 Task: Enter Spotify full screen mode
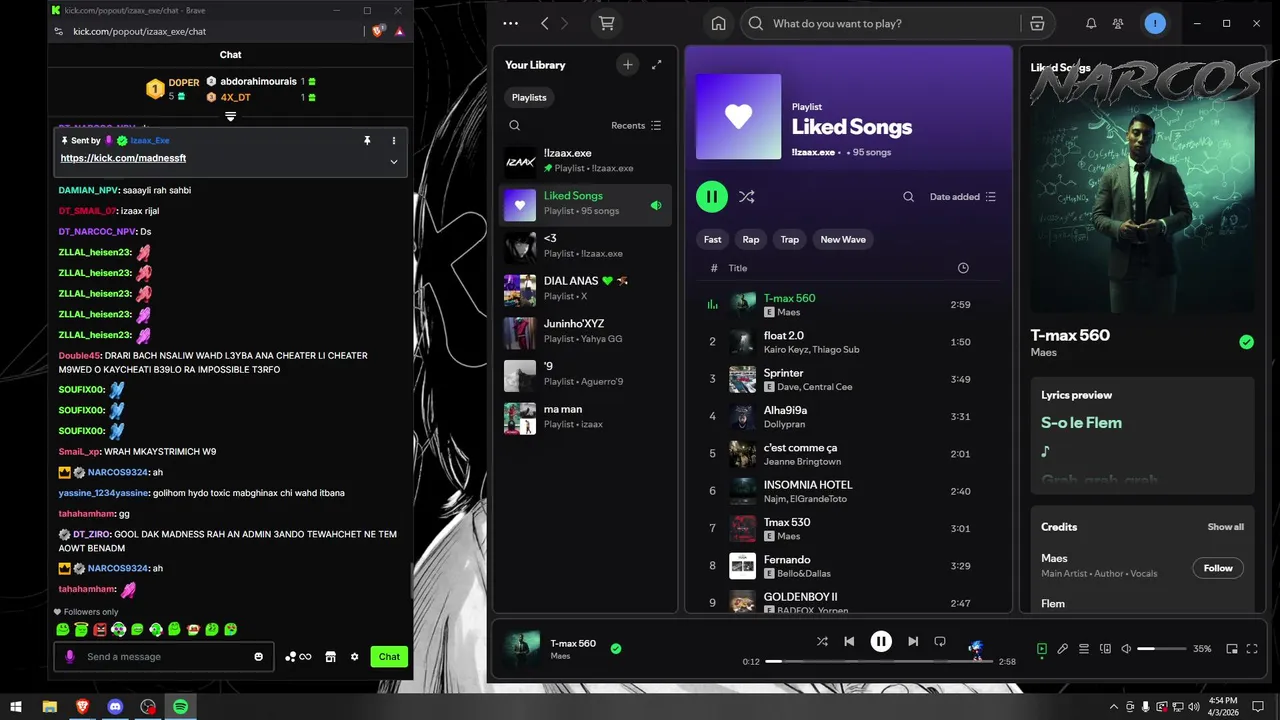(1252, 649)
